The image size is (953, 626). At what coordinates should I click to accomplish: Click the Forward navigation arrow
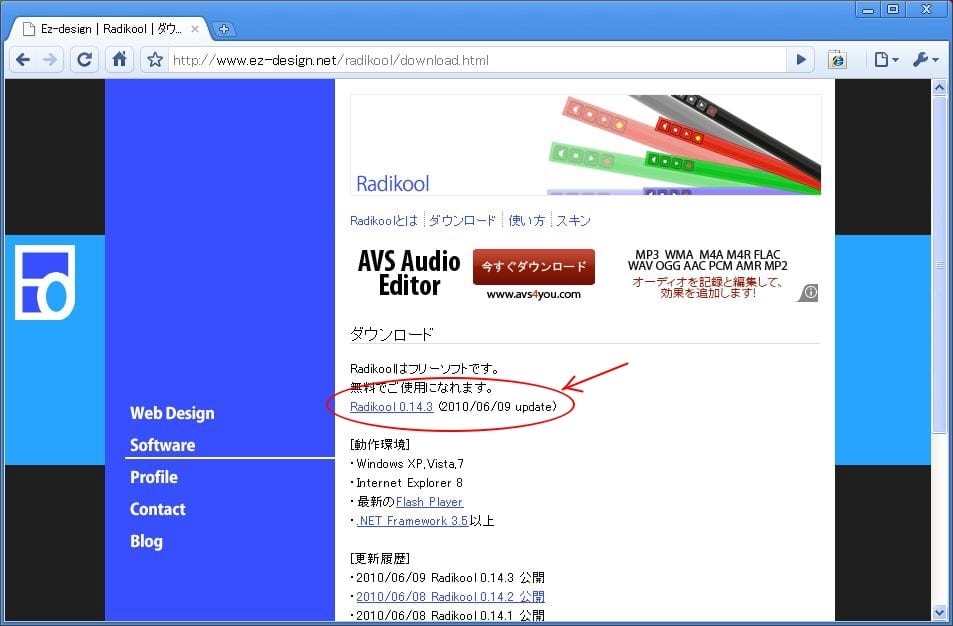(x=50, y=60)
